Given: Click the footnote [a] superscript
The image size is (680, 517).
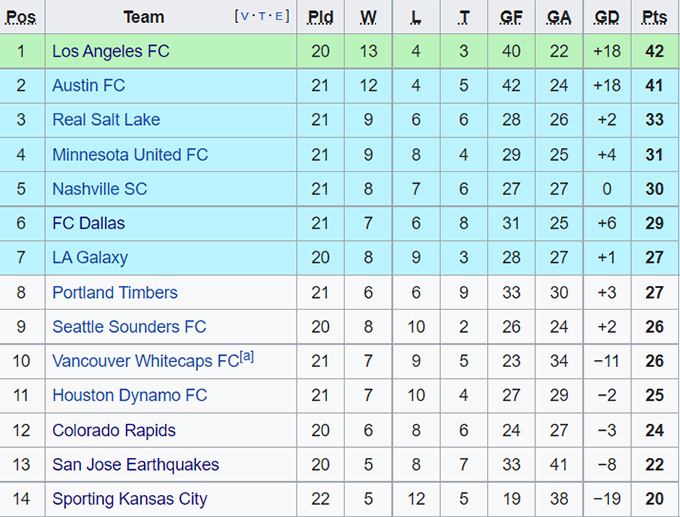Looking at the screenshot, I should (x=247, y=357).
